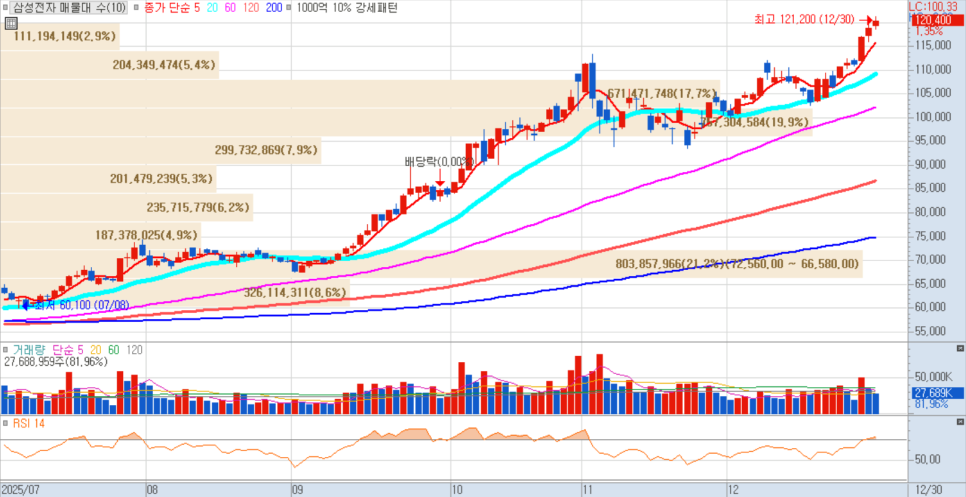Click the 111,194,149(2.9%) volume profile label

65,36
